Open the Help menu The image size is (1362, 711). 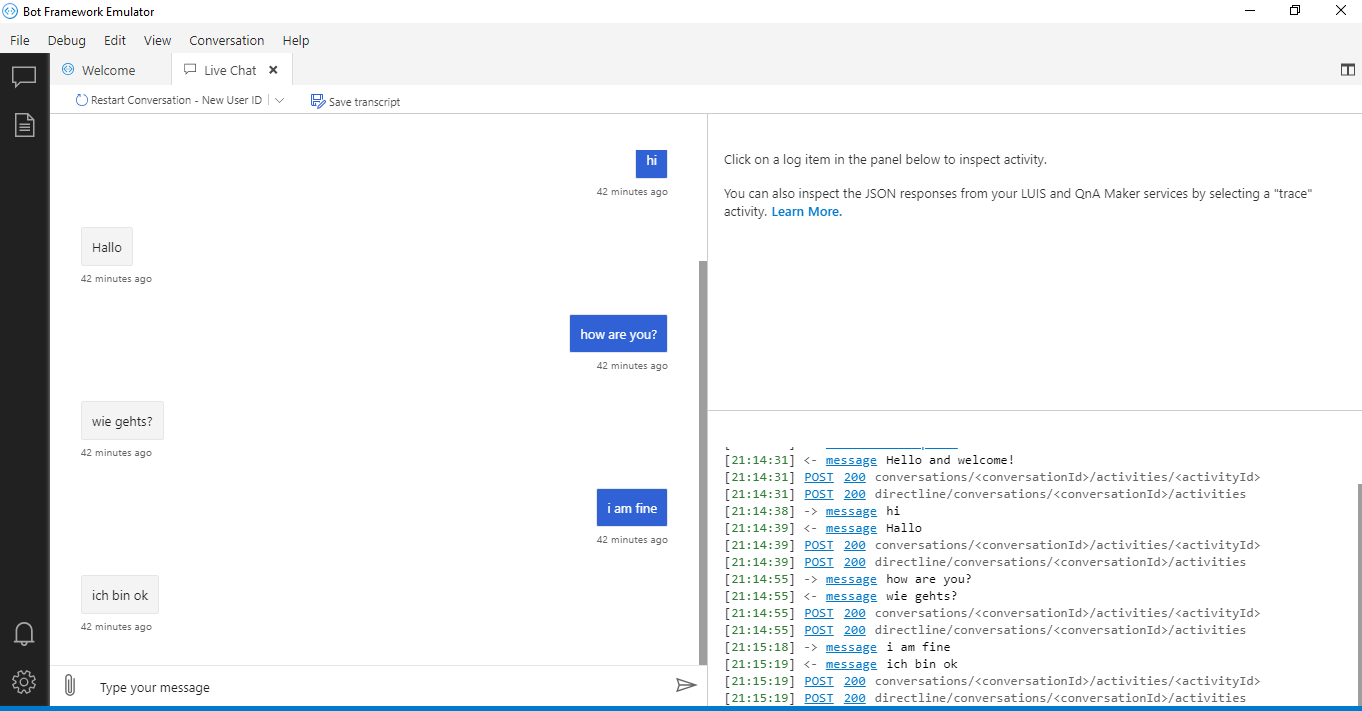[x=296, y=40]
